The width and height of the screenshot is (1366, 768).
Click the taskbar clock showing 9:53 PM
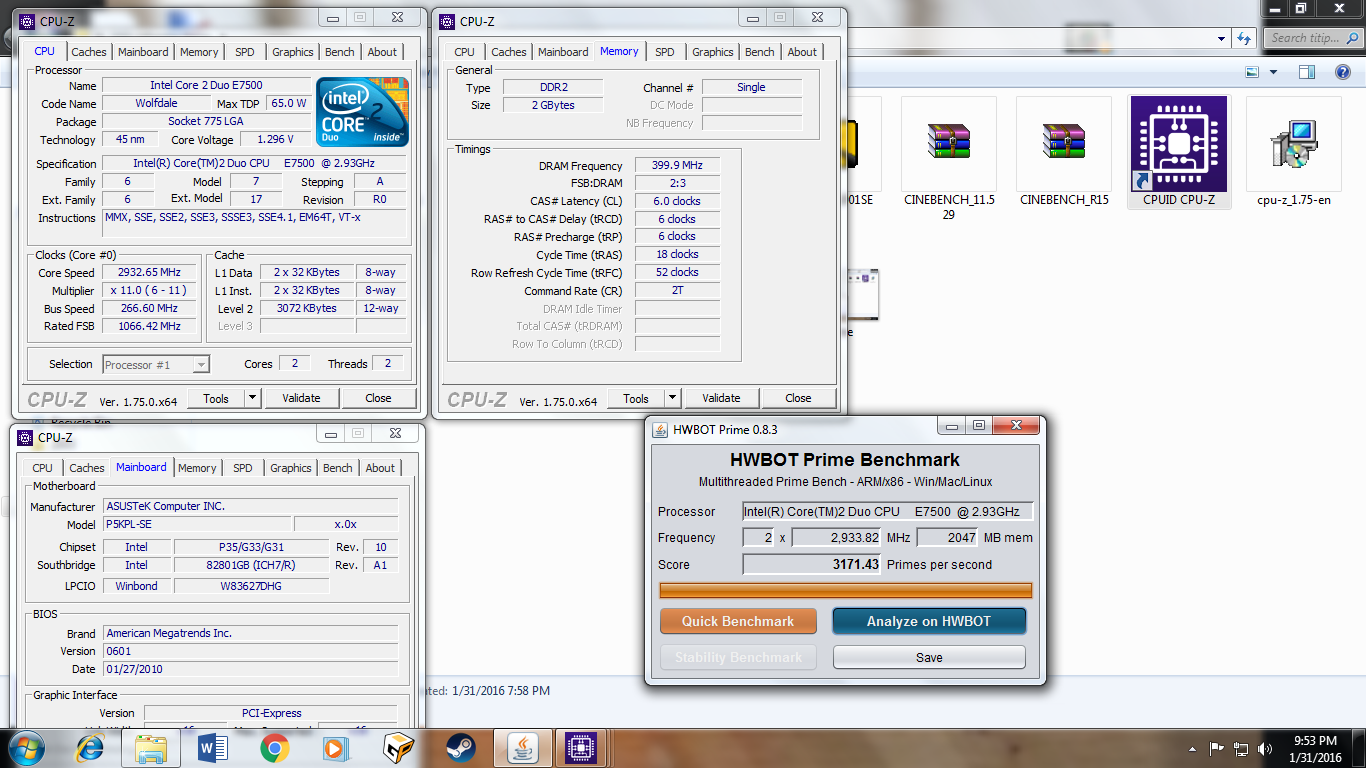(x=1314, y=748)
